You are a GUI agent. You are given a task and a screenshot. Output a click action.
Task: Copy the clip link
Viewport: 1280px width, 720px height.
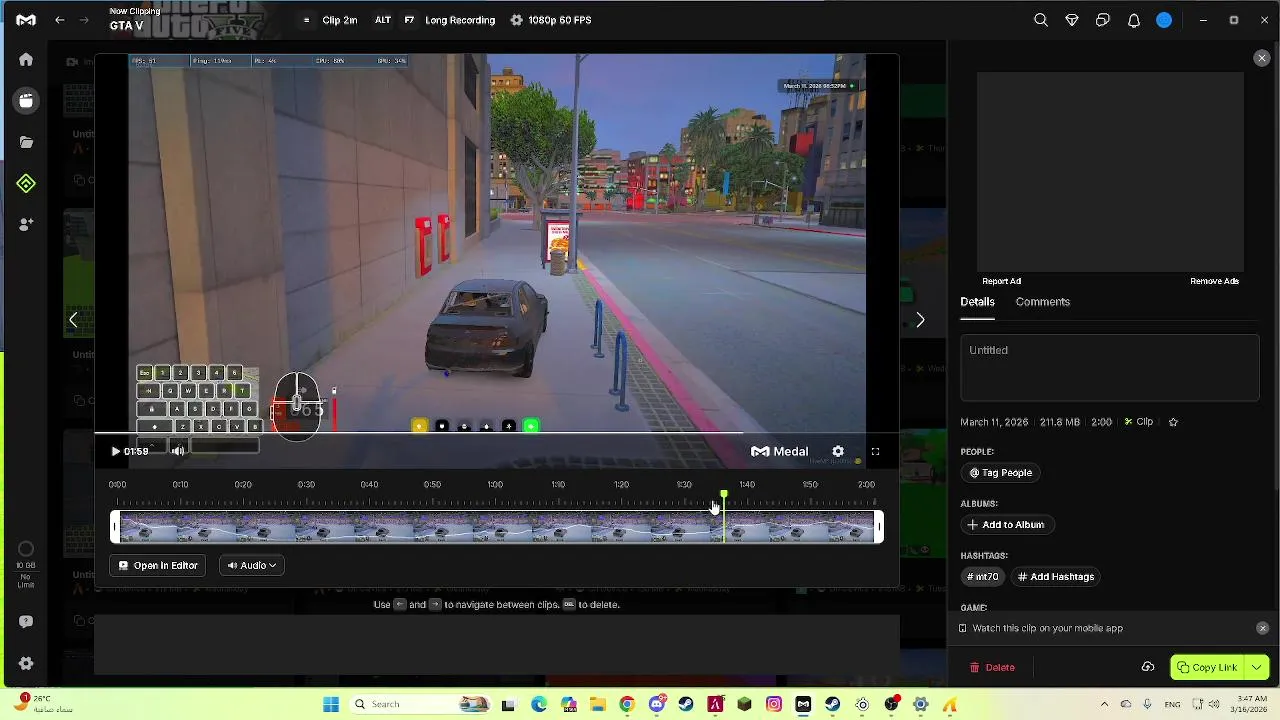(x=1208, y=667)
